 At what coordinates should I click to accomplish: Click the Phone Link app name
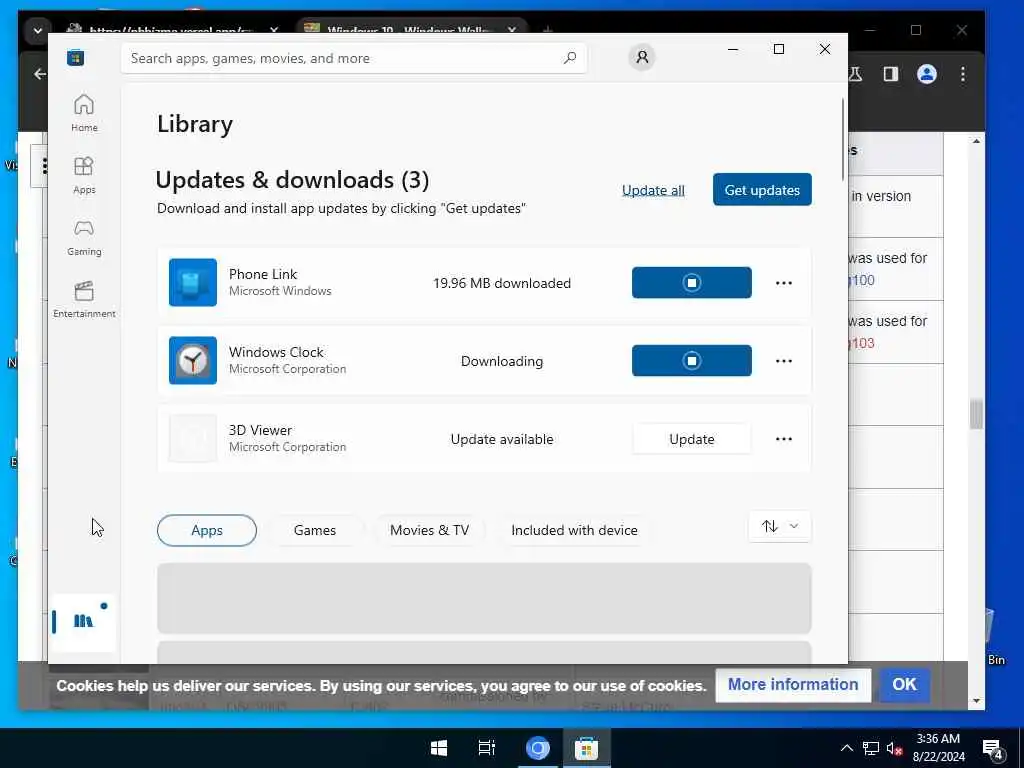pyautogui.click(x=263, y=274)
